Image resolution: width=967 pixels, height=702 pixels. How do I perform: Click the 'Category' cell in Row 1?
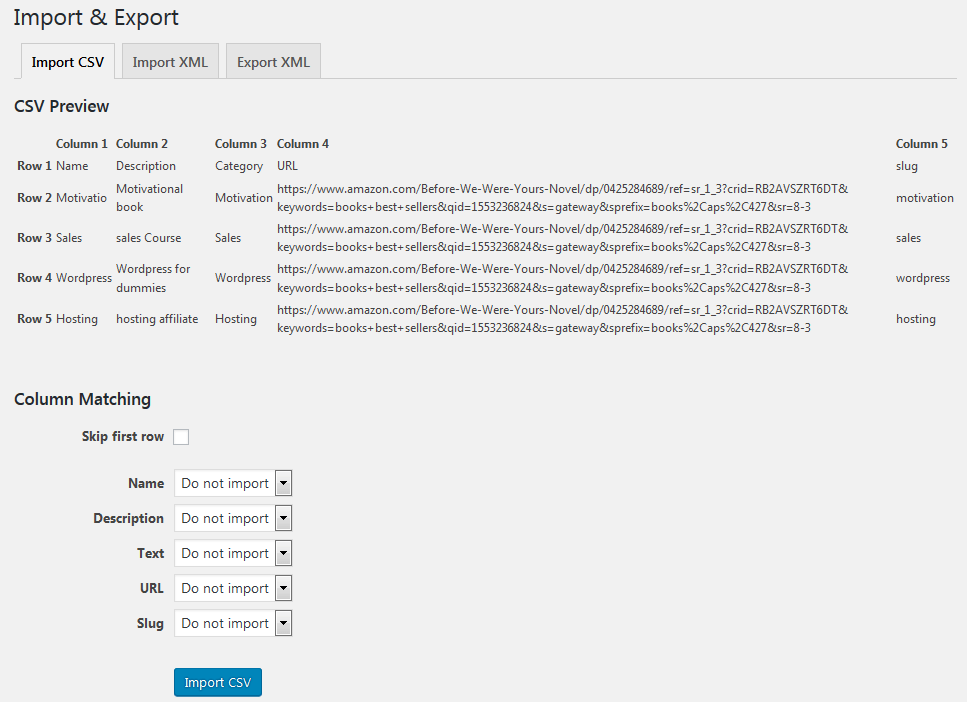[x=239, y=166]
